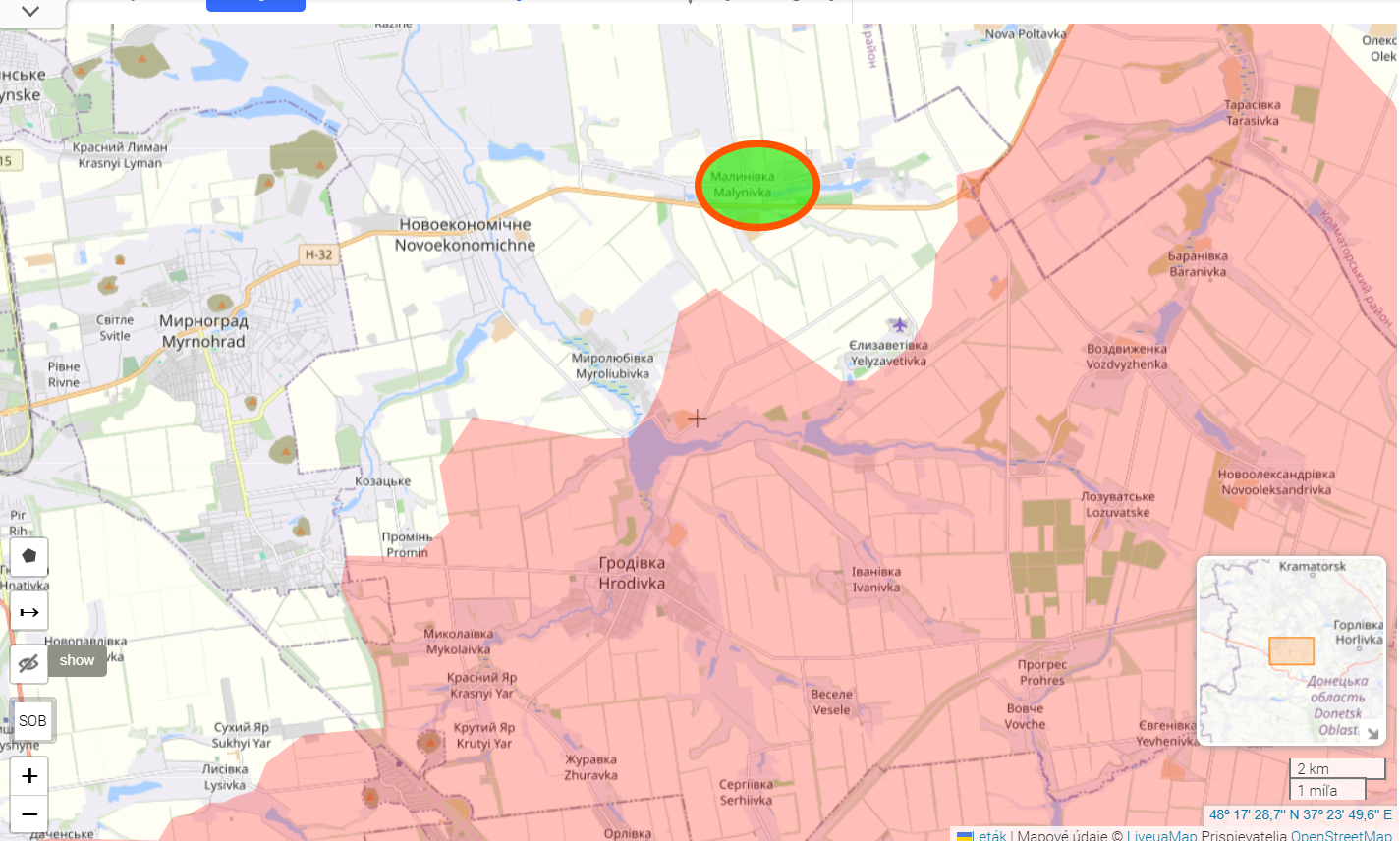Click the crosshair marker at map center
The image size is (1400, 841).
coord(698,419)
